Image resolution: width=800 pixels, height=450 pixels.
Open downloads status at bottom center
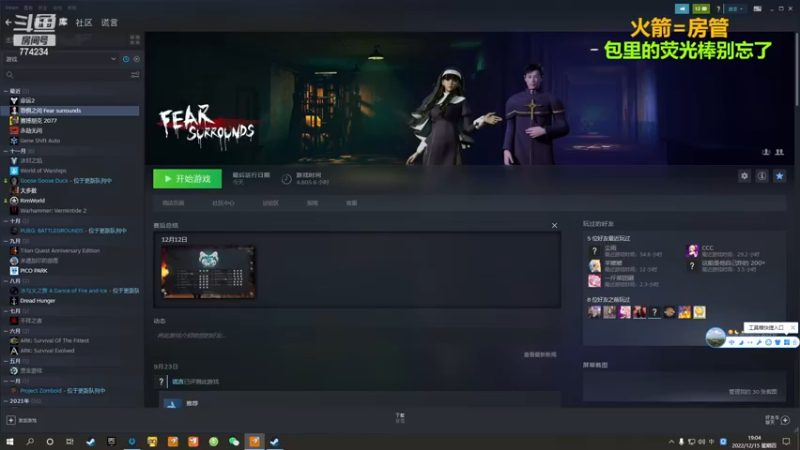(x=400, y=418)
